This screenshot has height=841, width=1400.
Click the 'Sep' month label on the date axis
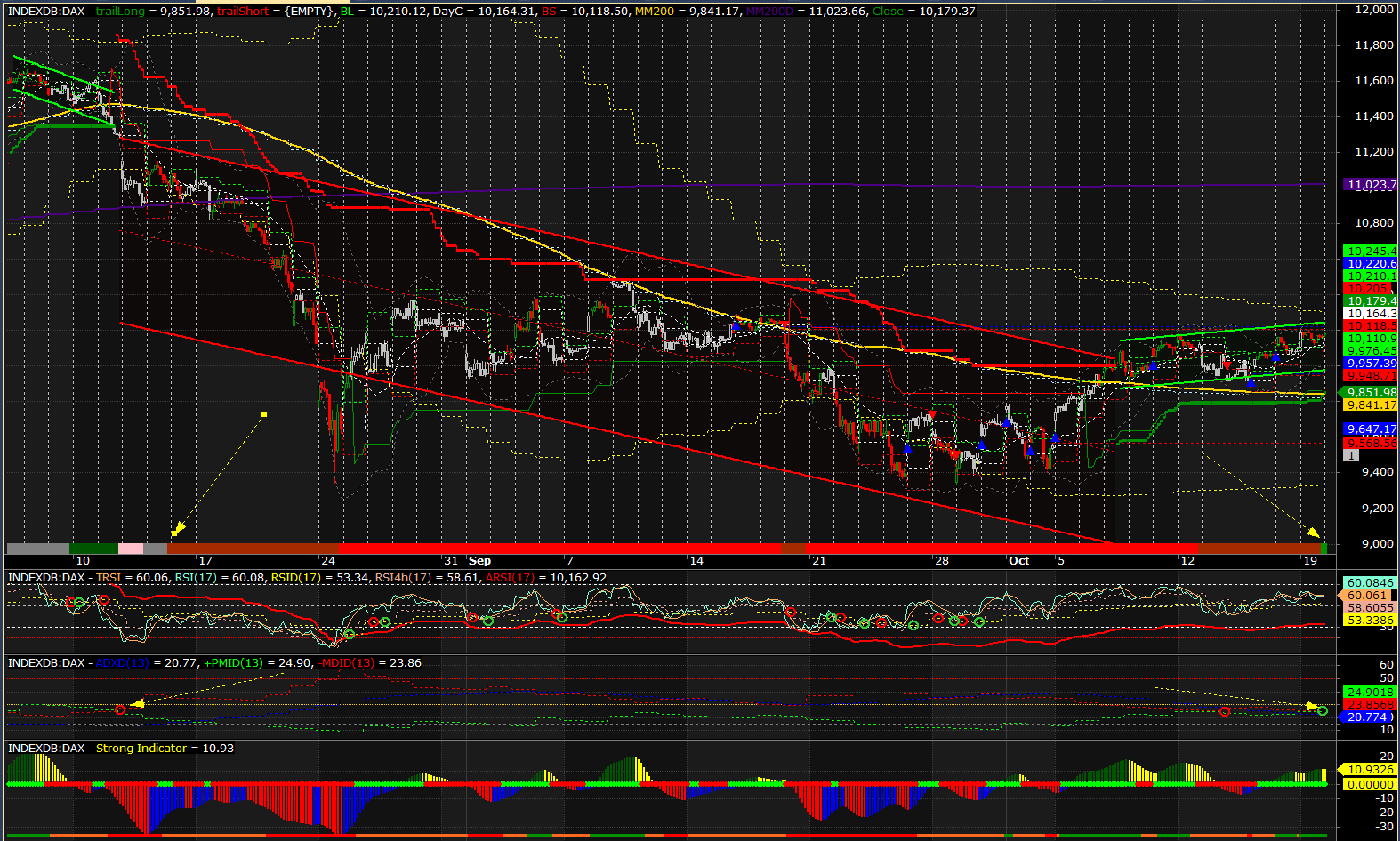coord(480,561)
